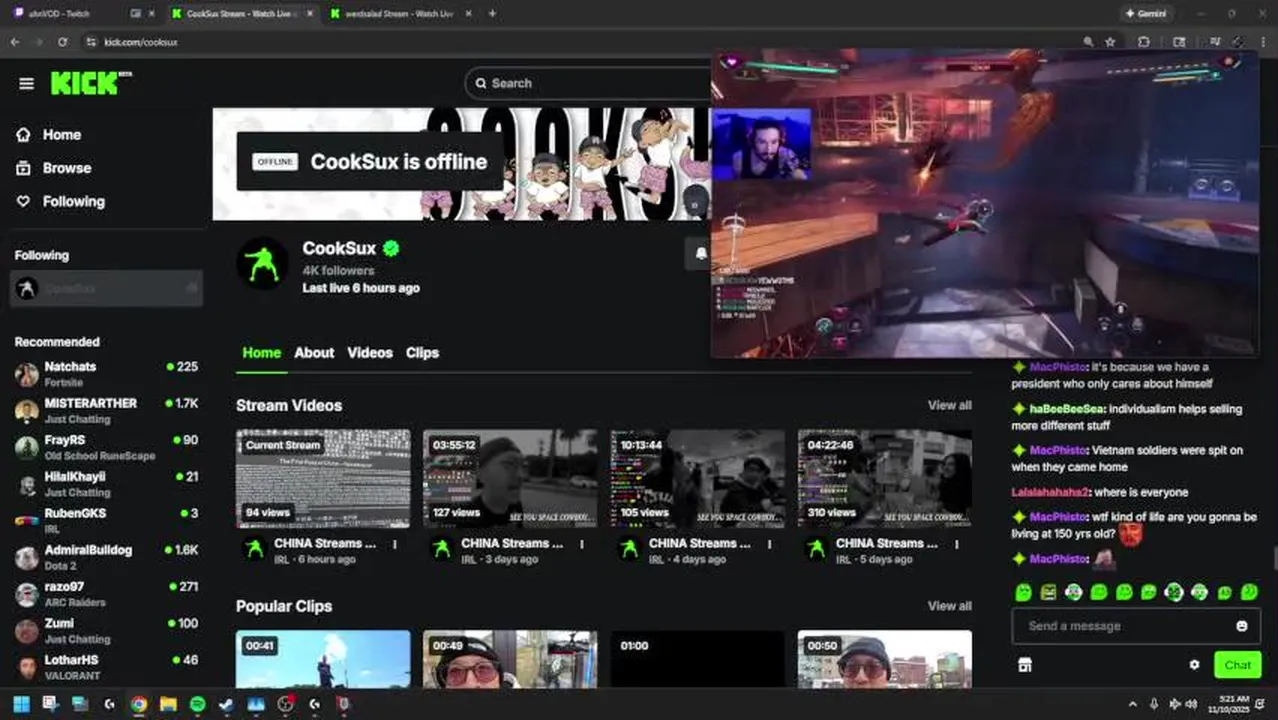The image size is (1278, 720).
Task: Open File Explorer from the taskbar
Action: click(x=168, y=704)
